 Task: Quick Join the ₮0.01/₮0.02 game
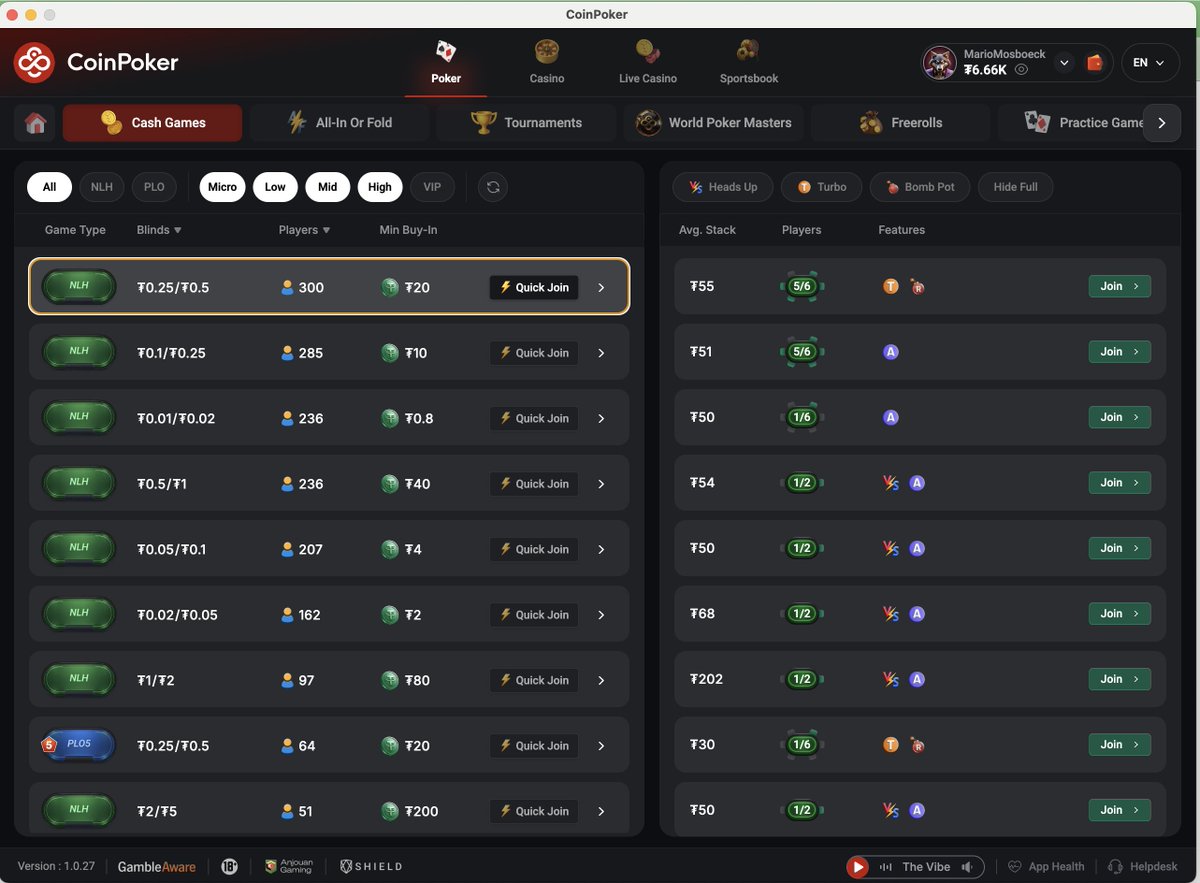point(534,418)
